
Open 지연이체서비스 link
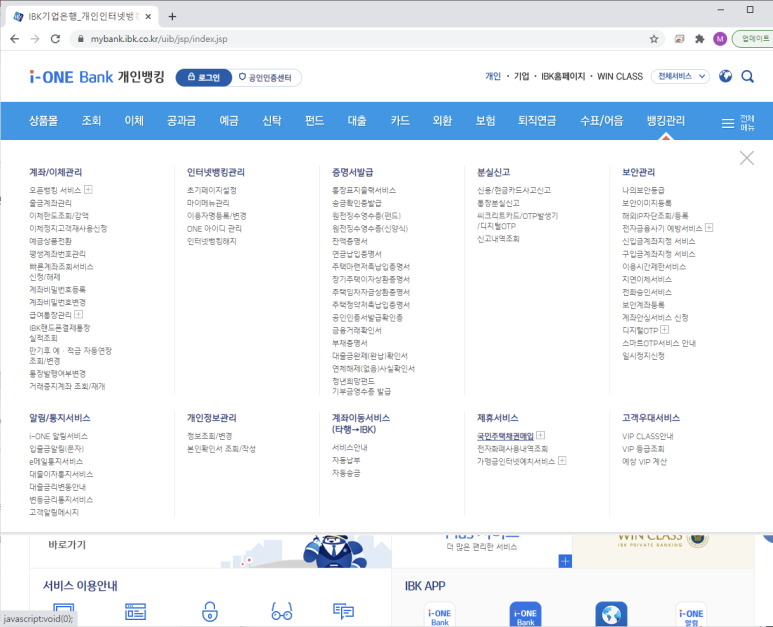pyautogui.click(x=646, y=279)
